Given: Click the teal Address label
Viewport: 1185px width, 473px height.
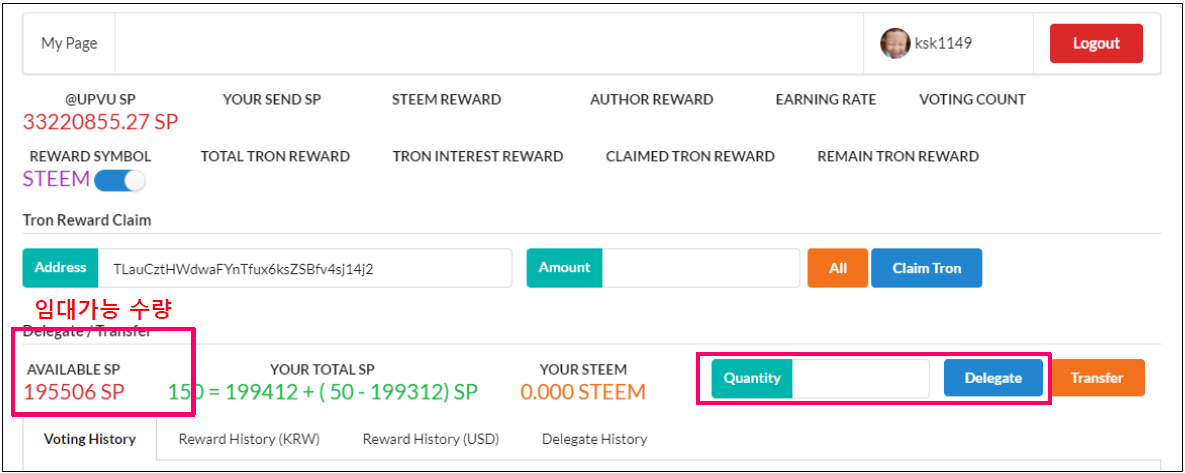Looking at the screenshot, I should point(60,268).
